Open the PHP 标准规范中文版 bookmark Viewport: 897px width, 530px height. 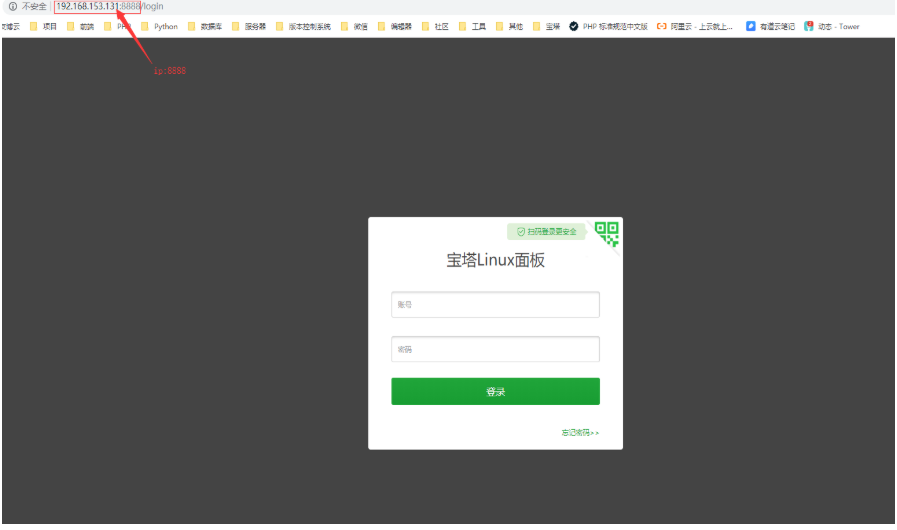(x=609, y=26)
